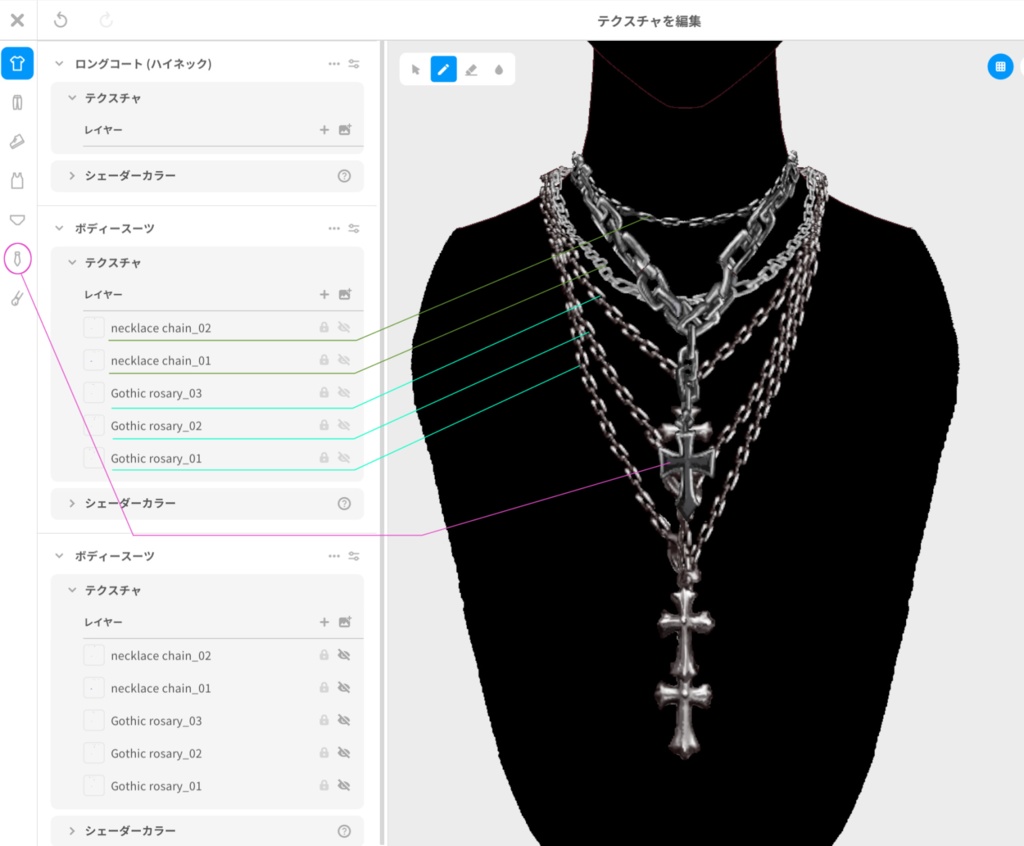Toggle visibility of lower necklace chain_01 layer
Screen dimensions: 1024x846
pyautogui.click(x=344, y=687)
